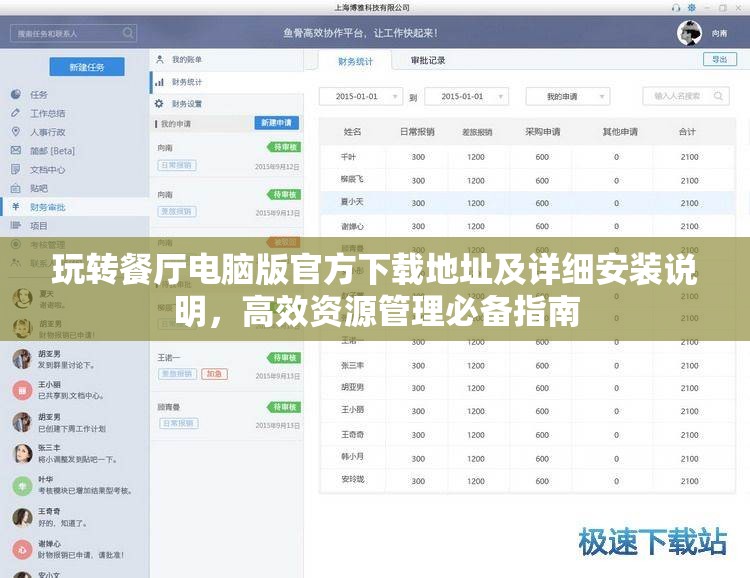Select 张三丰 avatar in the message list
The height and width of the screenshot is (578, 750).
point(22,453)
